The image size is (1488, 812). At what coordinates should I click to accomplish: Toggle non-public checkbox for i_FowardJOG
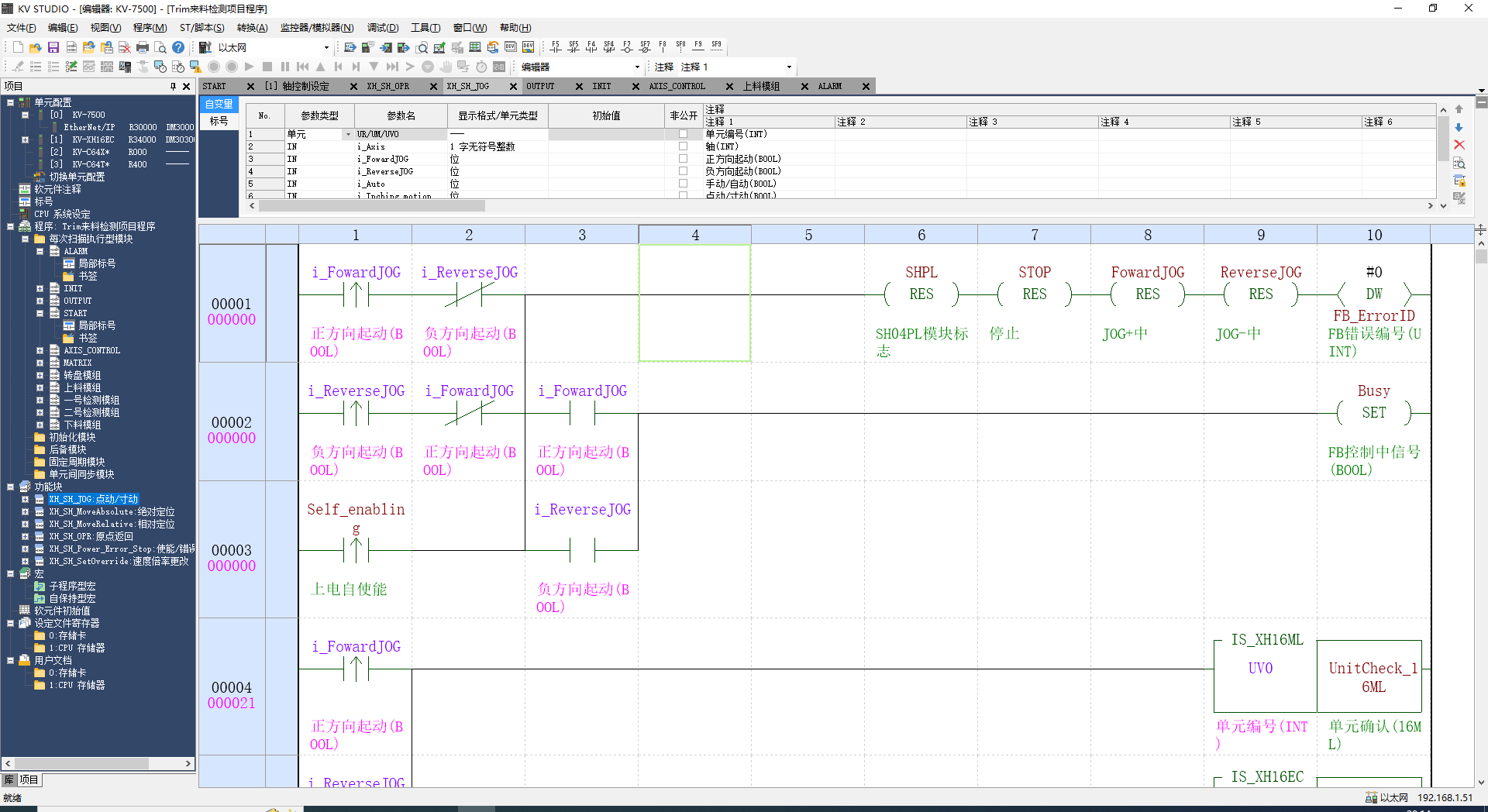(683, 159)
